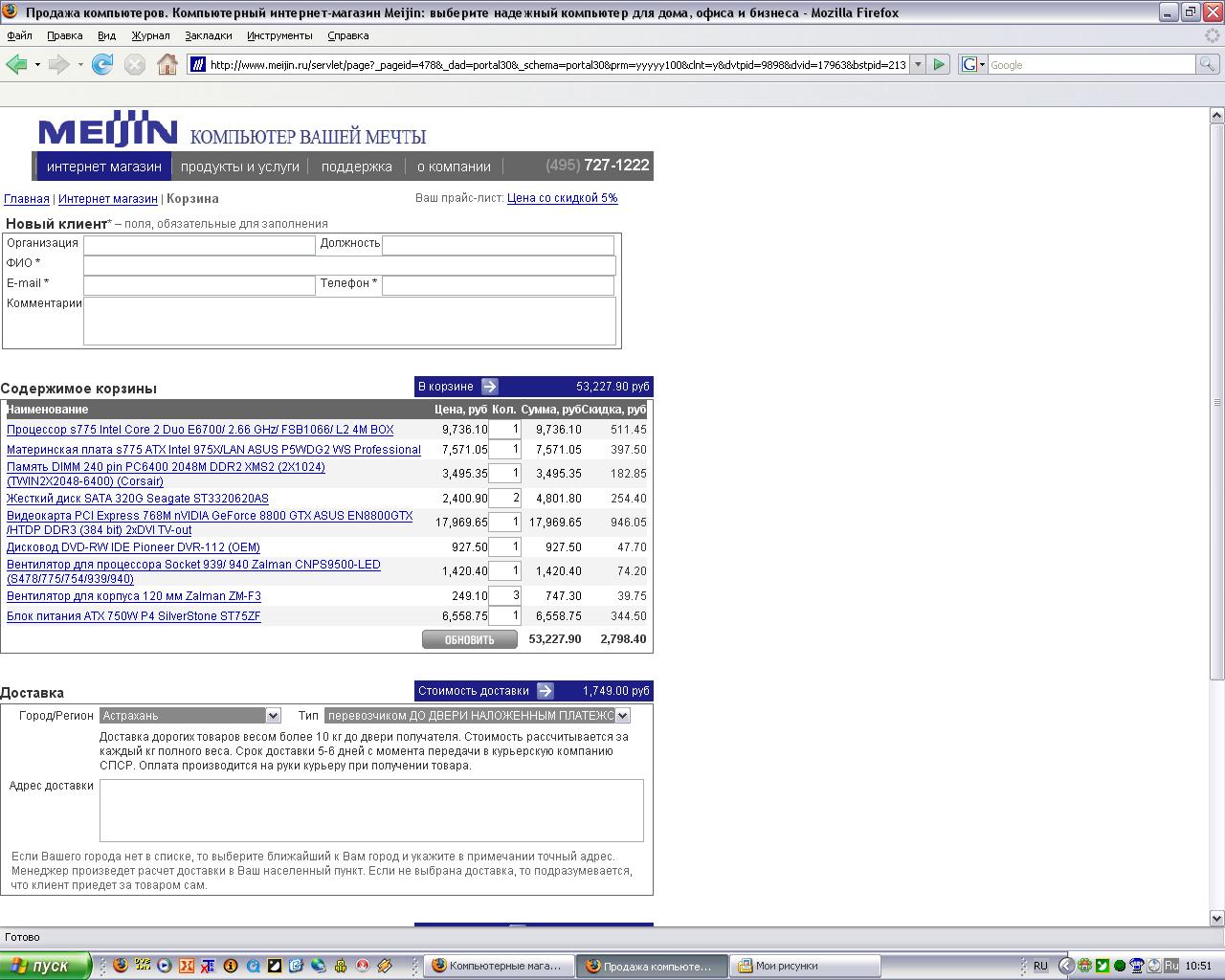
Task: Click into the Комментарии text area
Action: coord(349,321)
